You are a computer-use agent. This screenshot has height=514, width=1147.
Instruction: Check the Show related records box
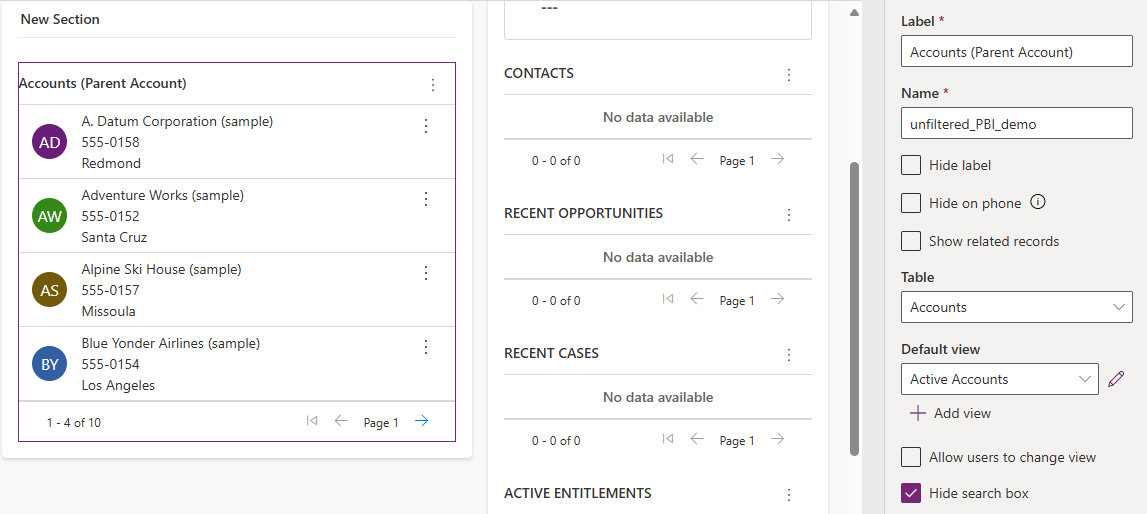coord(911,241)
